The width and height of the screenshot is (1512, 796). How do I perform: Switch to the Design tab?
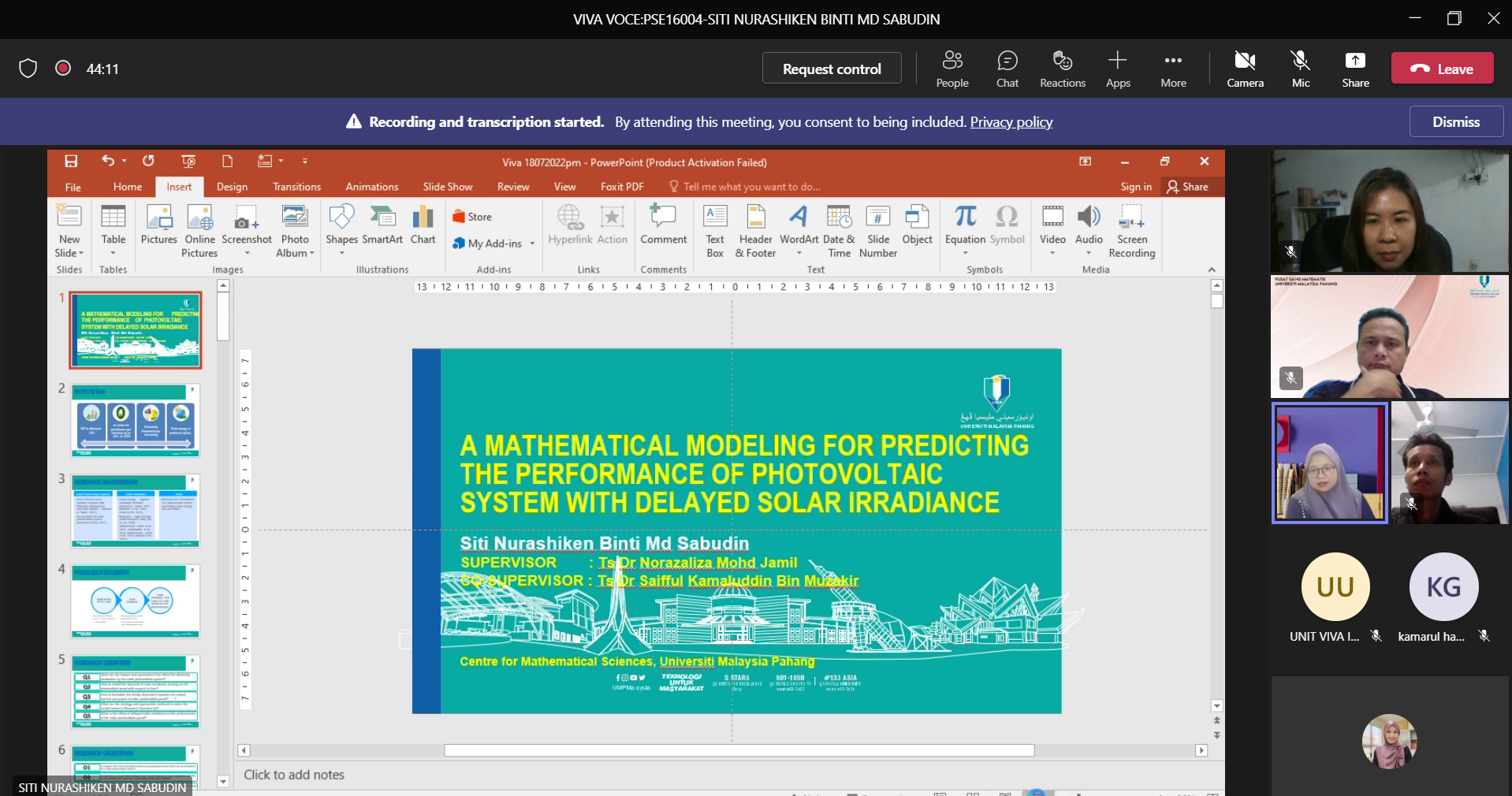232,187
